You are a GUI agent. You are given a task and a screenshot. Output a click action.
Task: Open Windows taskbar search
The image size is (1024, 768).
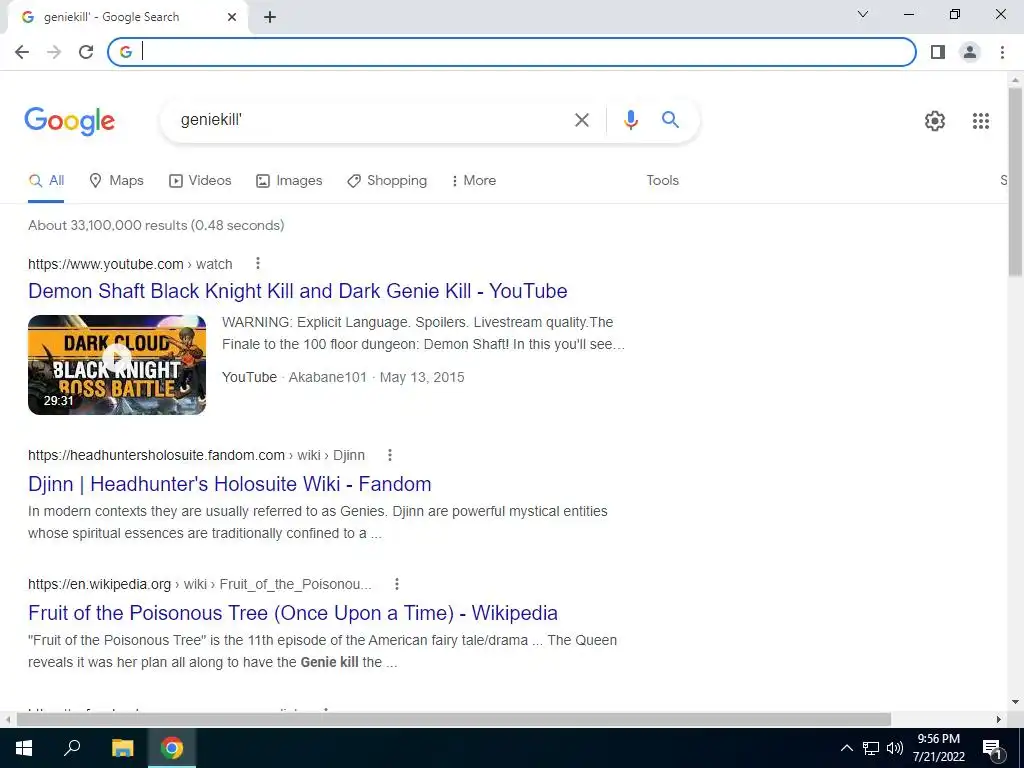(72, 748)
